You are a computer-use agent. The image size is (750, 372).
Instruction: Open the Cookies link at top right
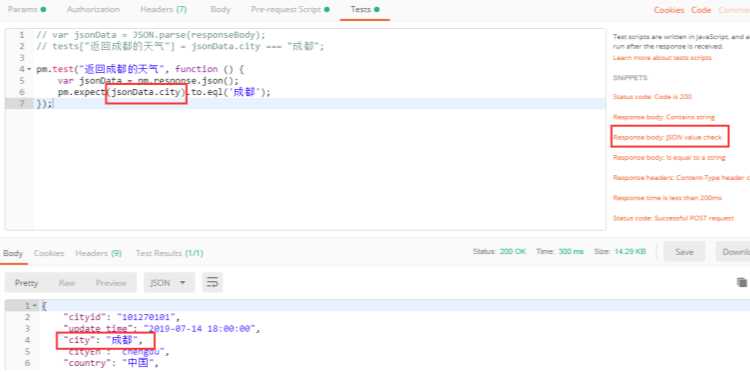pos(669,10)
